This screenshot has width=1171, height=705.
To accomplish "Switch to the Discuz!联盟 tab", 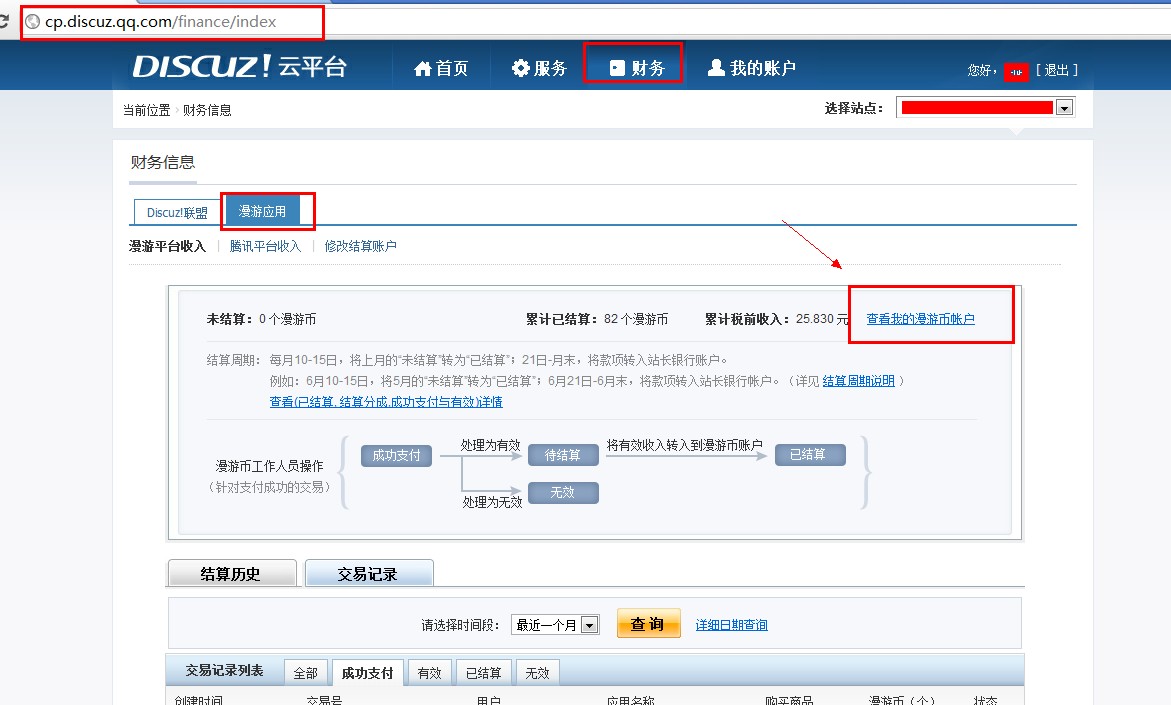I will click(177, 212).
